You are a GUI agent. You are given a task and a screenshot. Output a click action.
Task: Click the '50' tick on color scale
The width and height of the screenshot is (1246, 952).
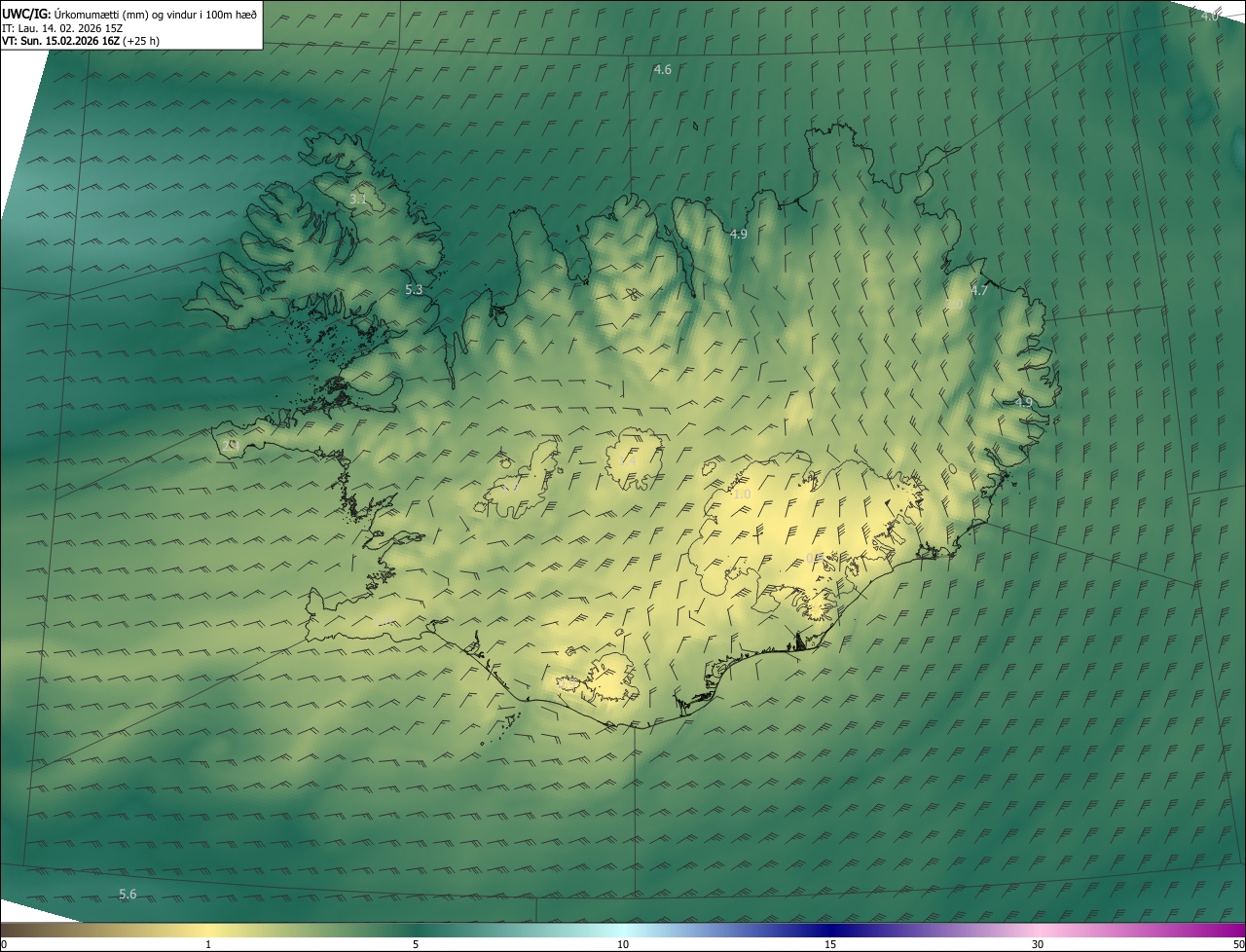point(1238,944)
